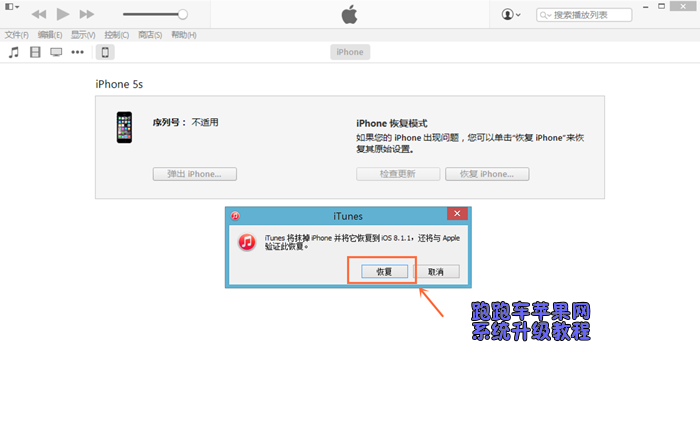Click the iPhone 5s heading text
The height and width of the screenshot is (444, 700).
coord(119,84)
